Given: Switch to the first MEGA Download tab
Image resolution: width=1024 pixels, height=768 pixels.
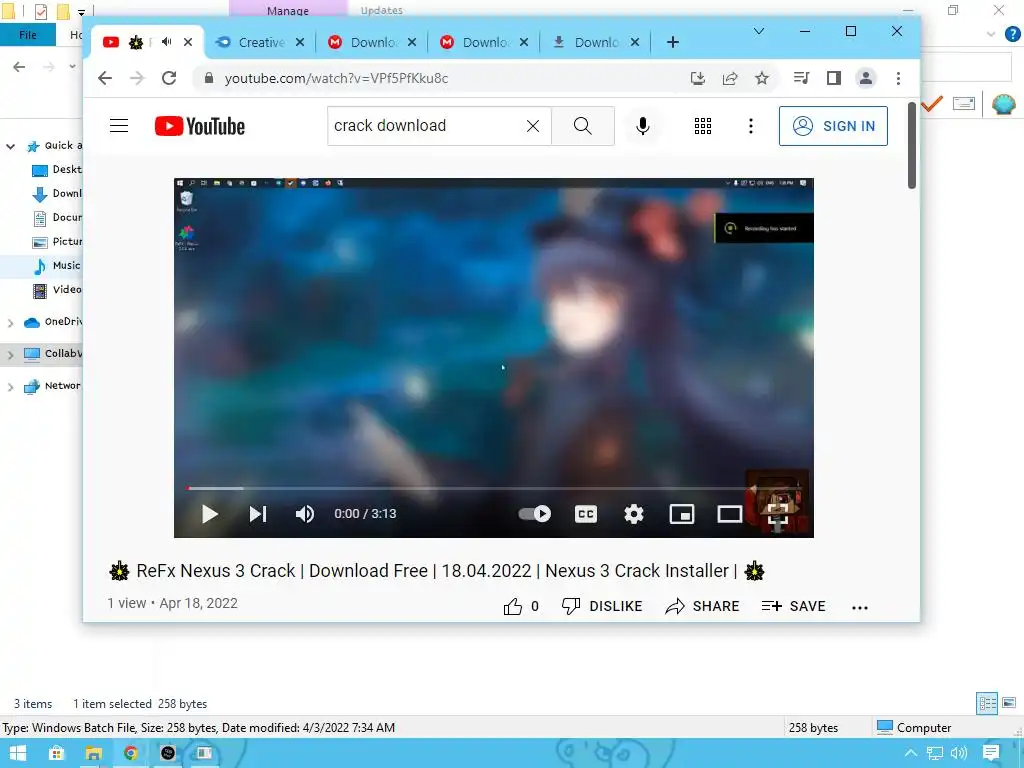Looking at the screenshot, I should pyautogui.click(x=372, y=42).
